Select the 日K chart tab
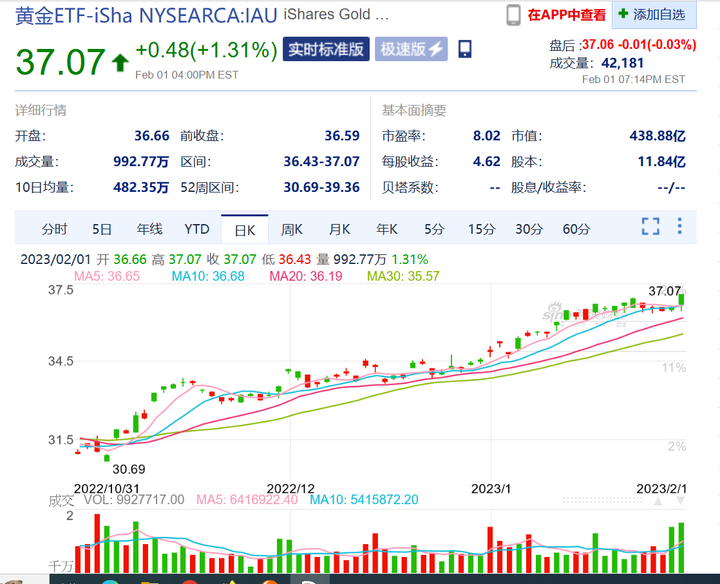The height and width of the screenshot is (584, 720). point(245,230)
